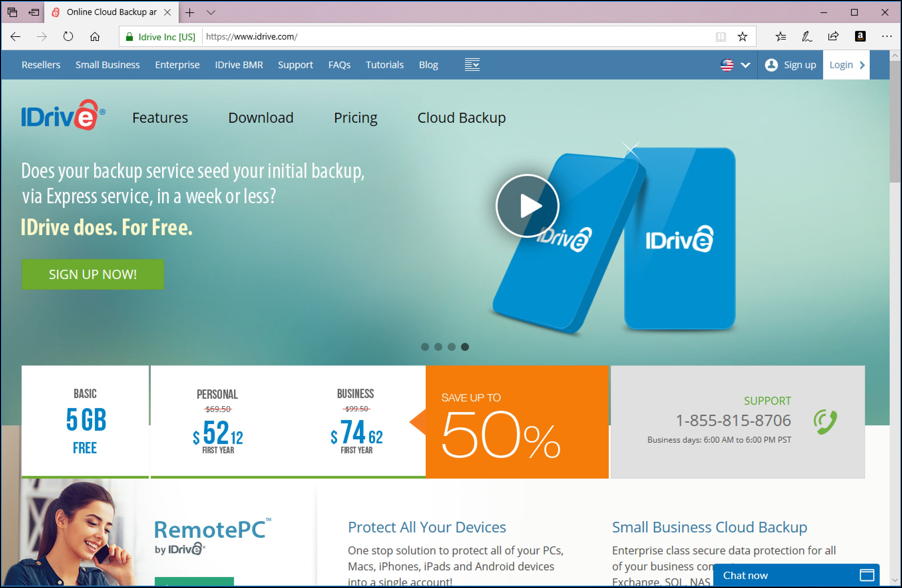The width and height of the screenshot is (902, 588).
Task: Open the browser home page
Action: [x=95, y=36]
